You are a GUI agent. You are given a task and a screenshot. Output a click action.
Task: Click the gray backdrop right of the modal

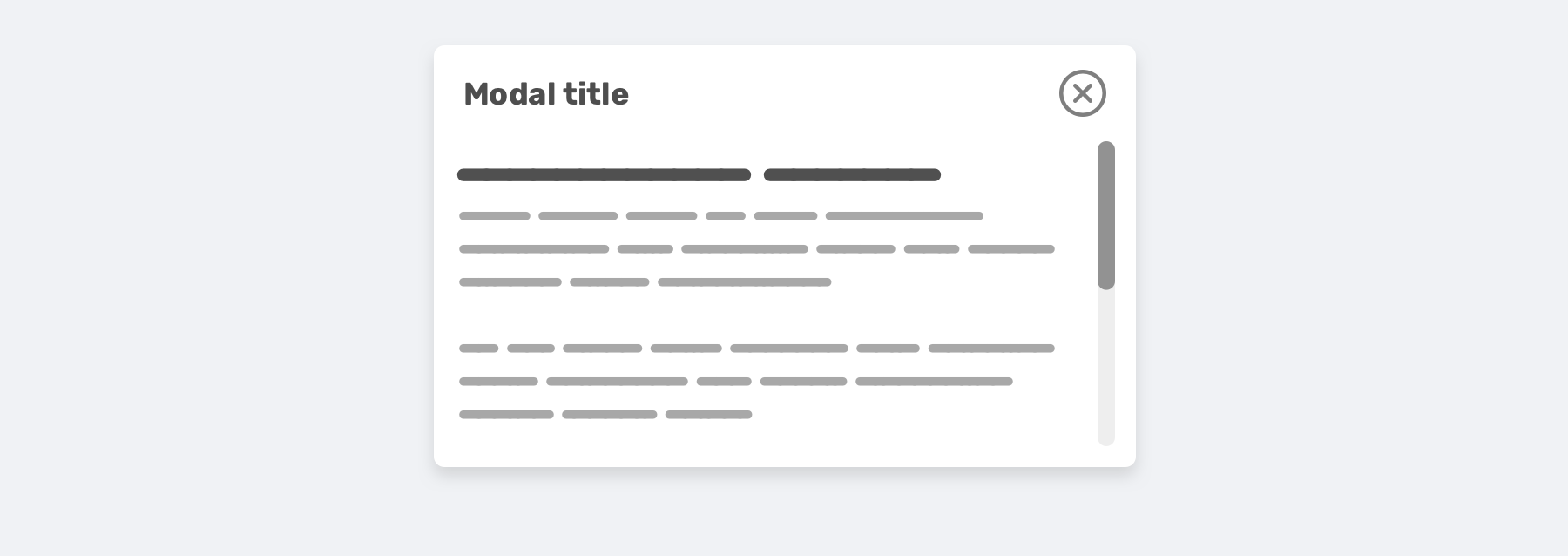[1350, 261]
